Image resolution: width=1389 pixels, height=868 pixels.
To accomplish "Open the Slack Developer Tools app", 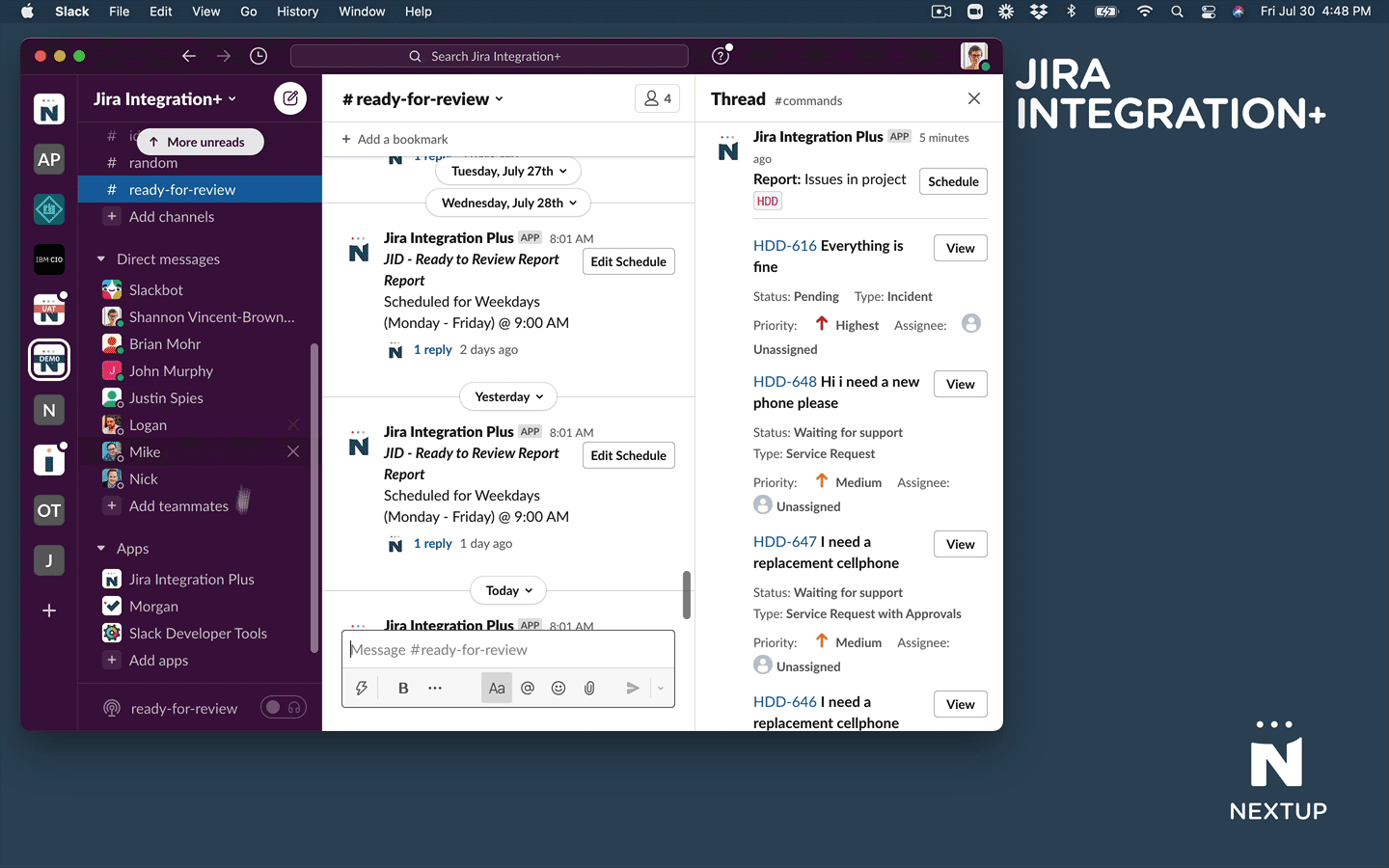I will (200, 633).
